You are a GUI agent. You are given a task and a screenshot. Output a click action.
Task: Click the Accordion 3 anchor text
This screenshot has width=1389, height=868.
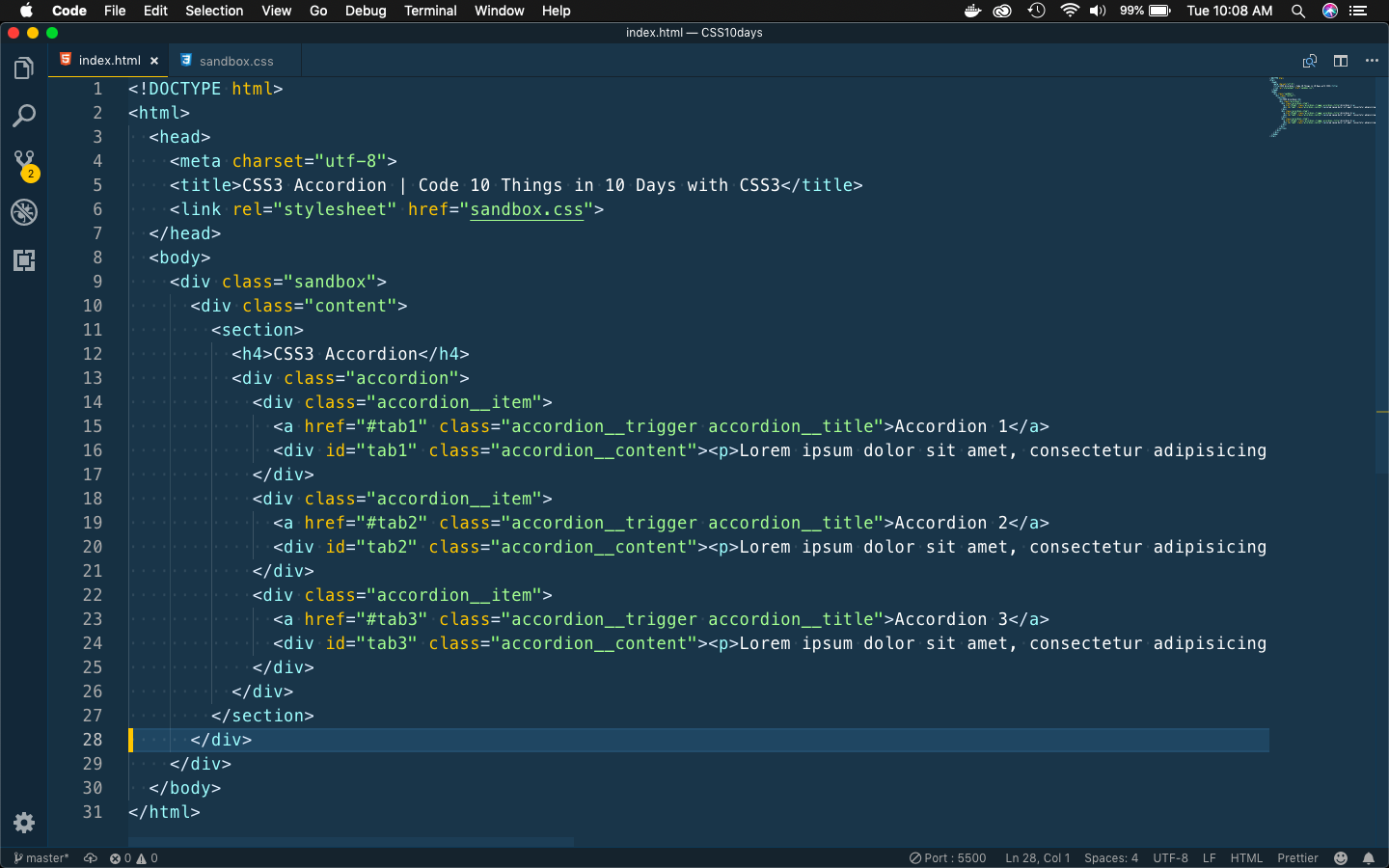[951, 619]
